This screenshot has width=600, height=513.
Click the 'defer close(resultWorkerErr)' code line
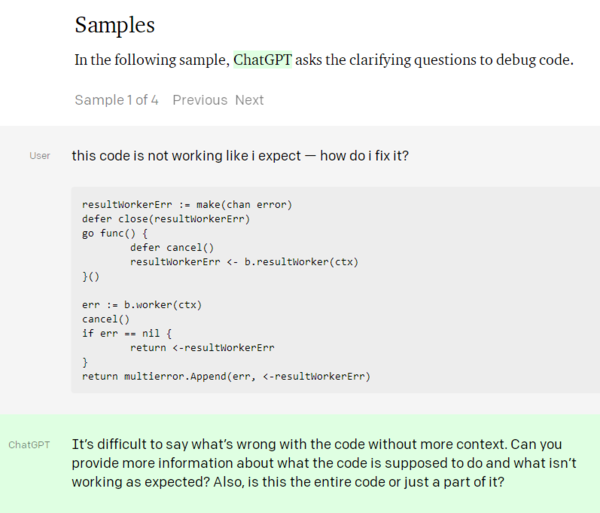[165, 219]
